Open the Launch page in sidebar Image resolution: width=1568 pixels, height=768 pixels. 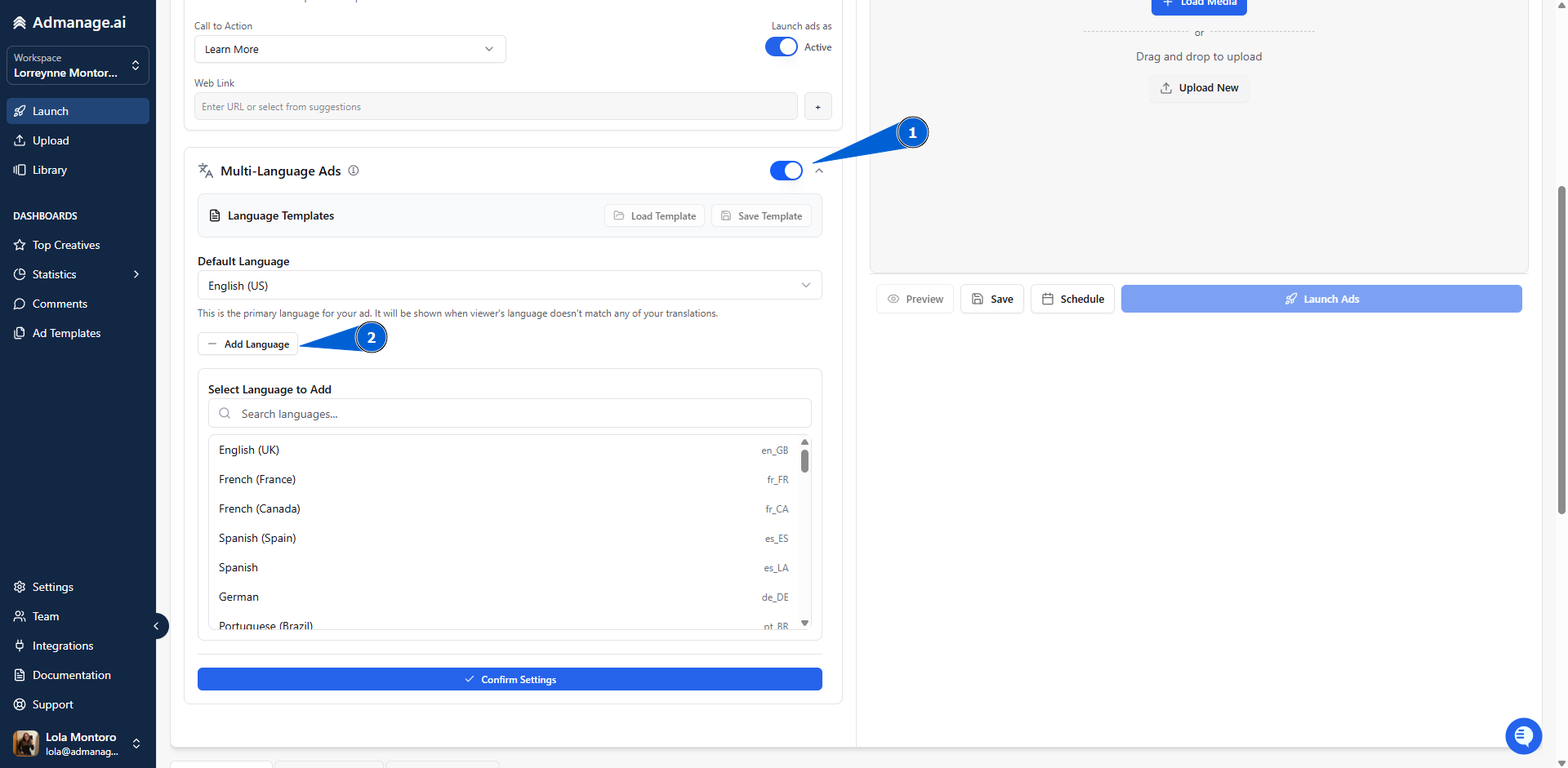[x=78, y=111]
